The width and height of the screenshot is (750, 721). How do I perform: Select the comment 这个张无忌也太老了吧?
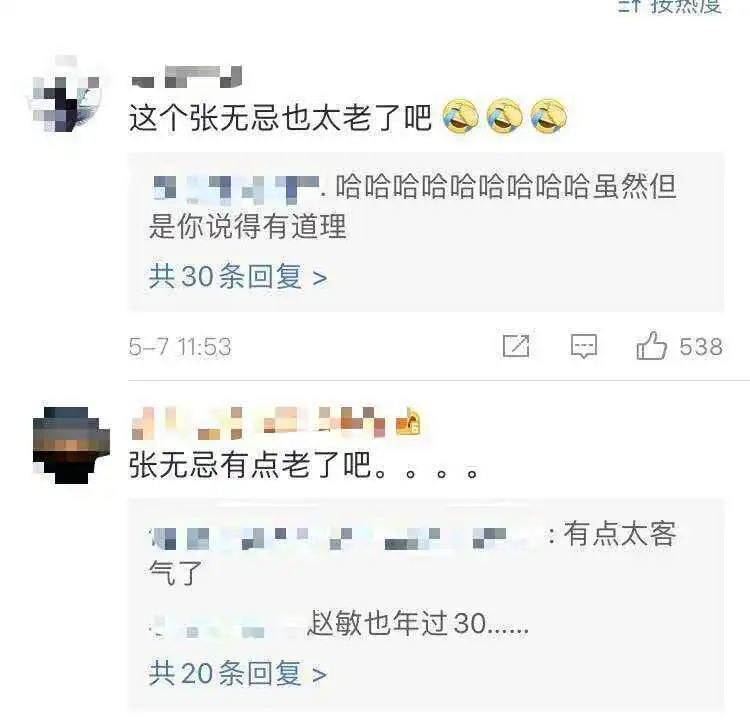point(280,117)
